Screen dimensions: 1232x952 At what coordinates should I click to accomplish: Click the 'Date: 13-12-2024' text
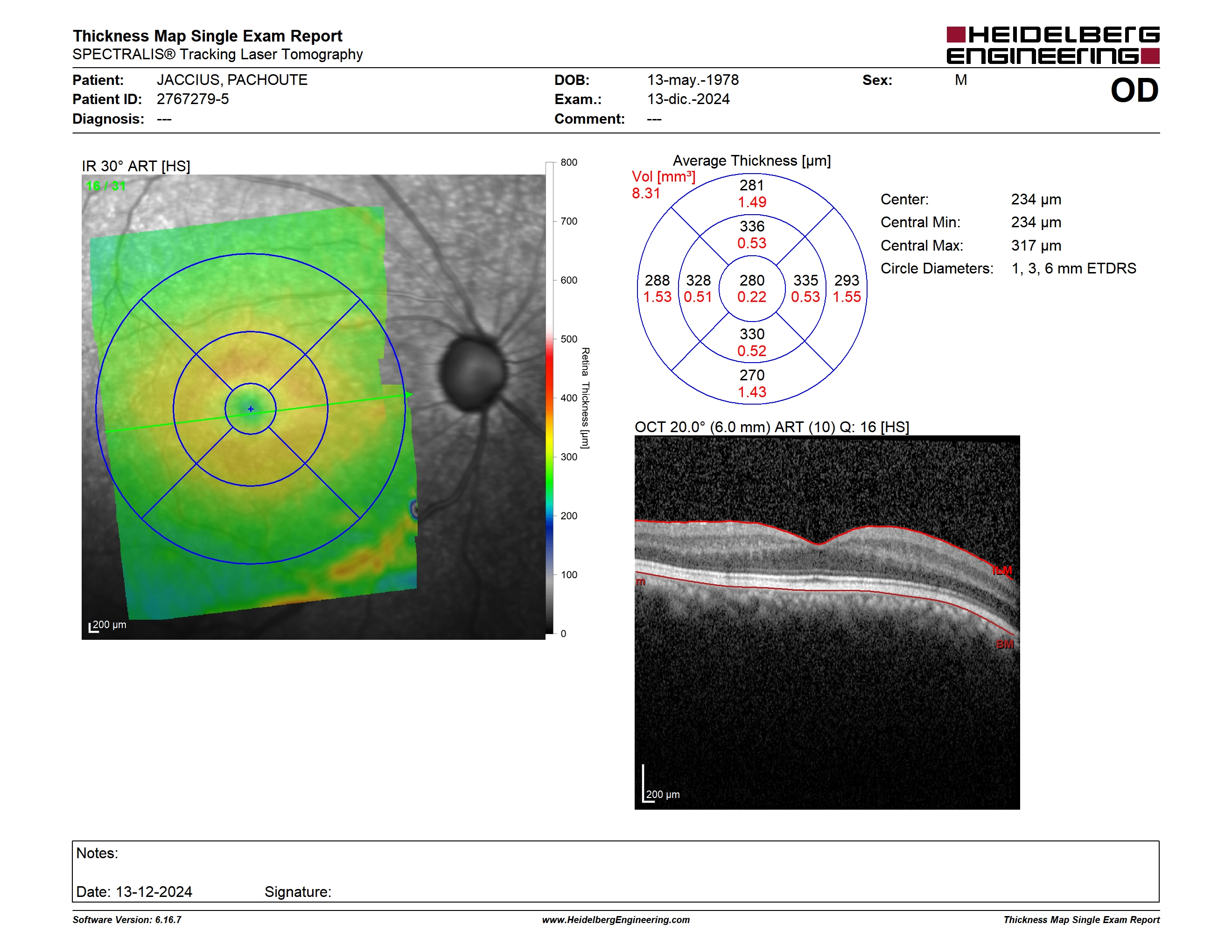pos(134,892)
